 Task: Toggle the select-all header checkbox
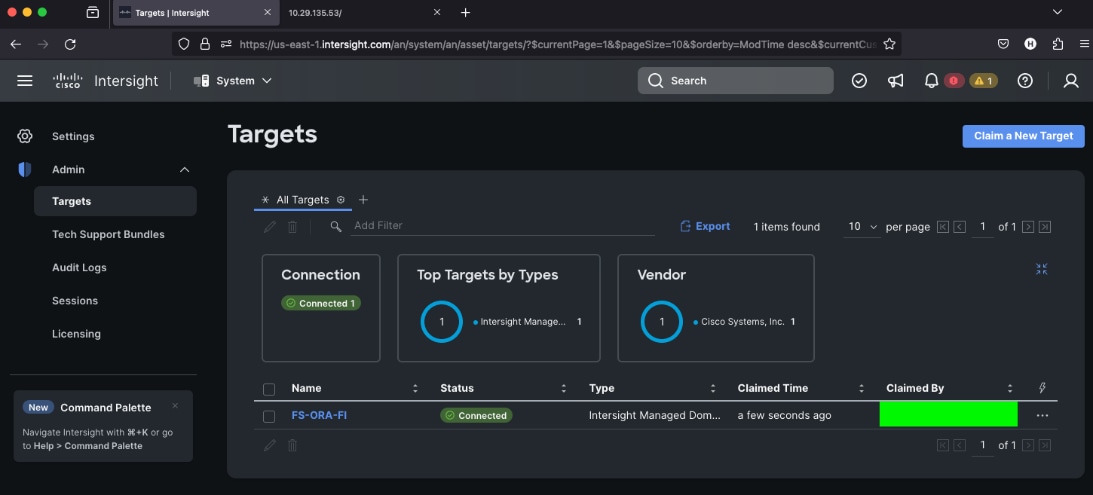pos(269,389)
